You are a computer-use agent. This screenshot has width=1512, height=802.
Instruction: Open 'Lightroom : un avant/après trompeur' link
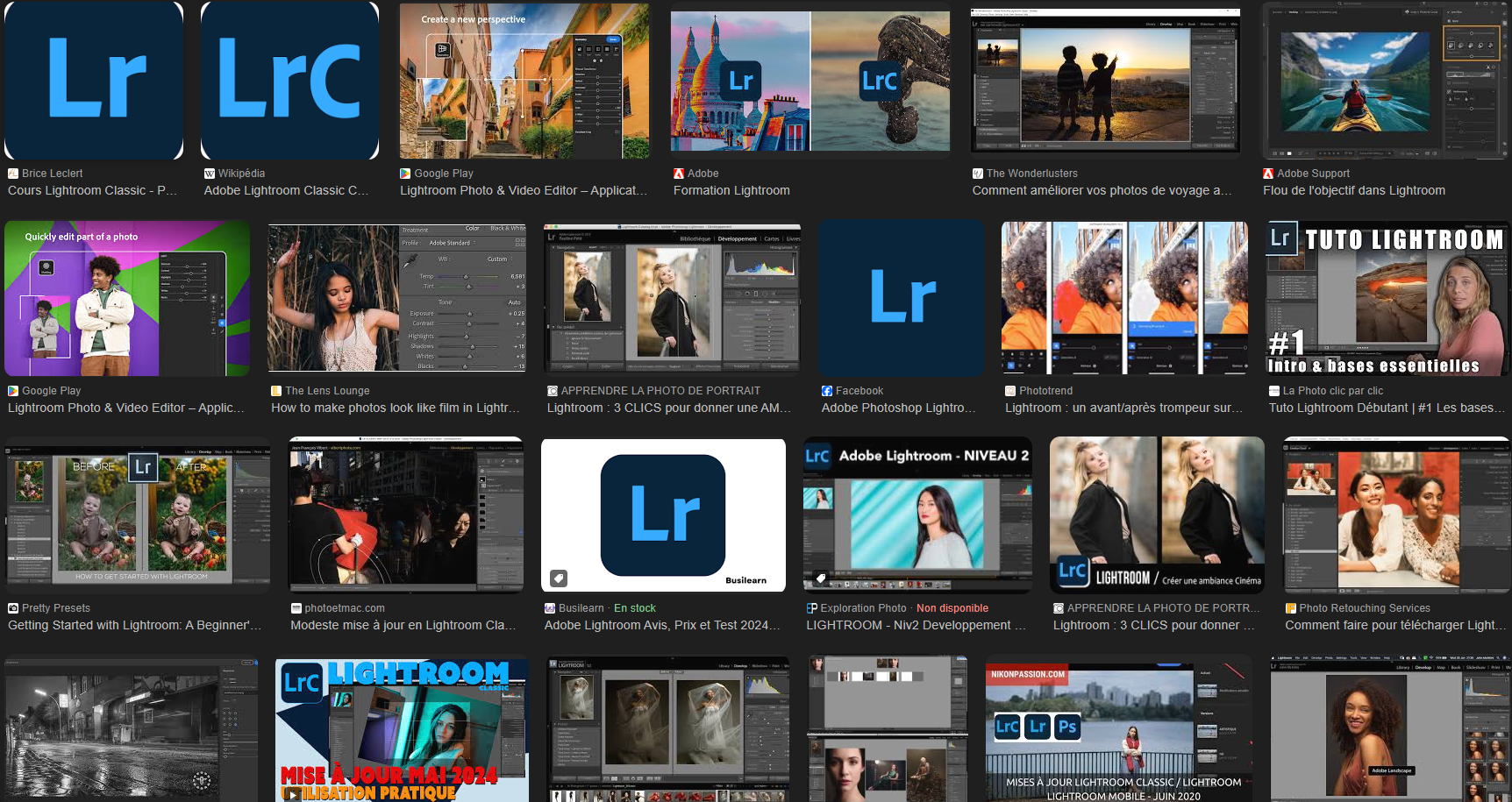[1123, 408]
